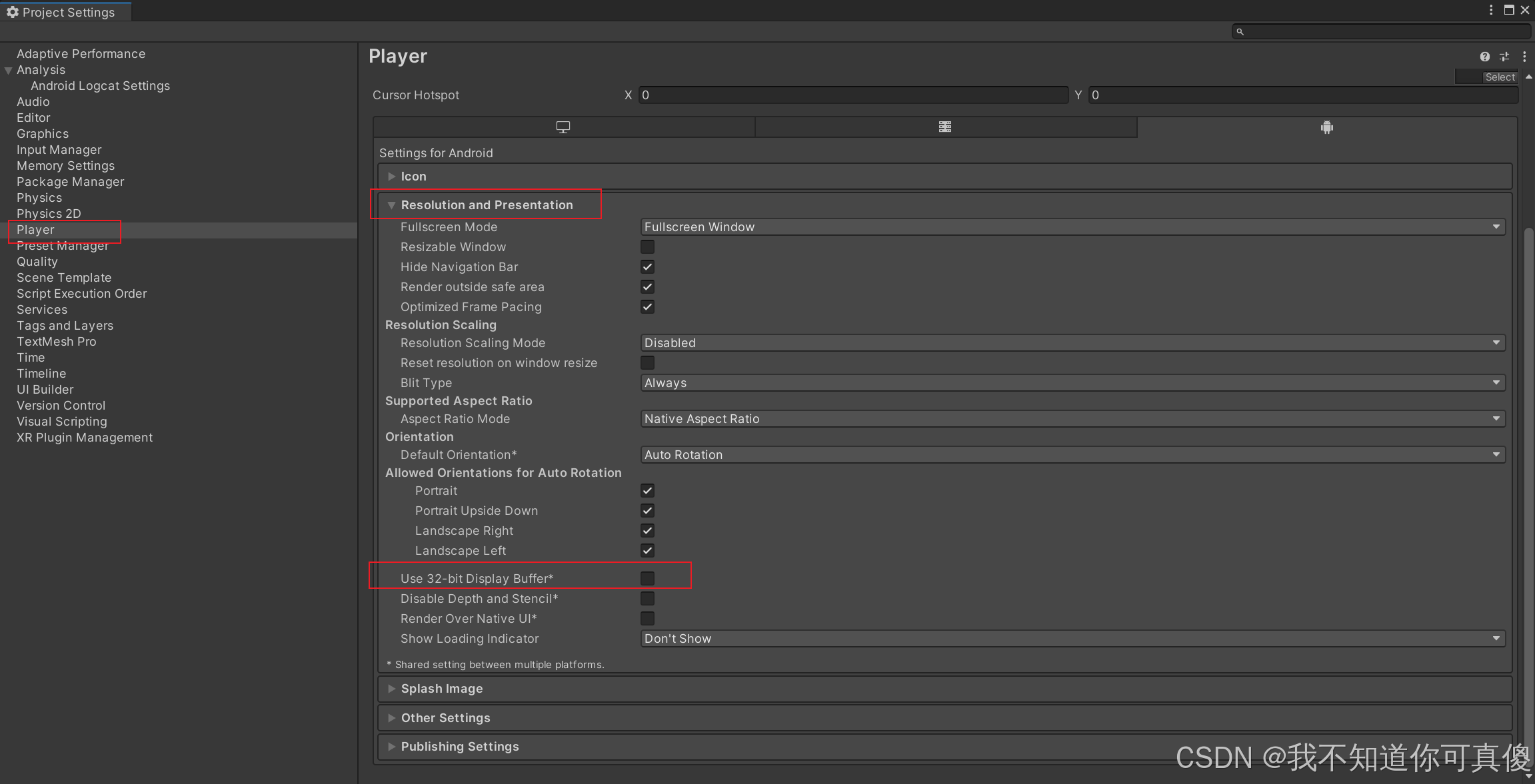Switch to the Android platform tab
The height and width of the screenshot is (784, 1535).
pos(1326,127)
